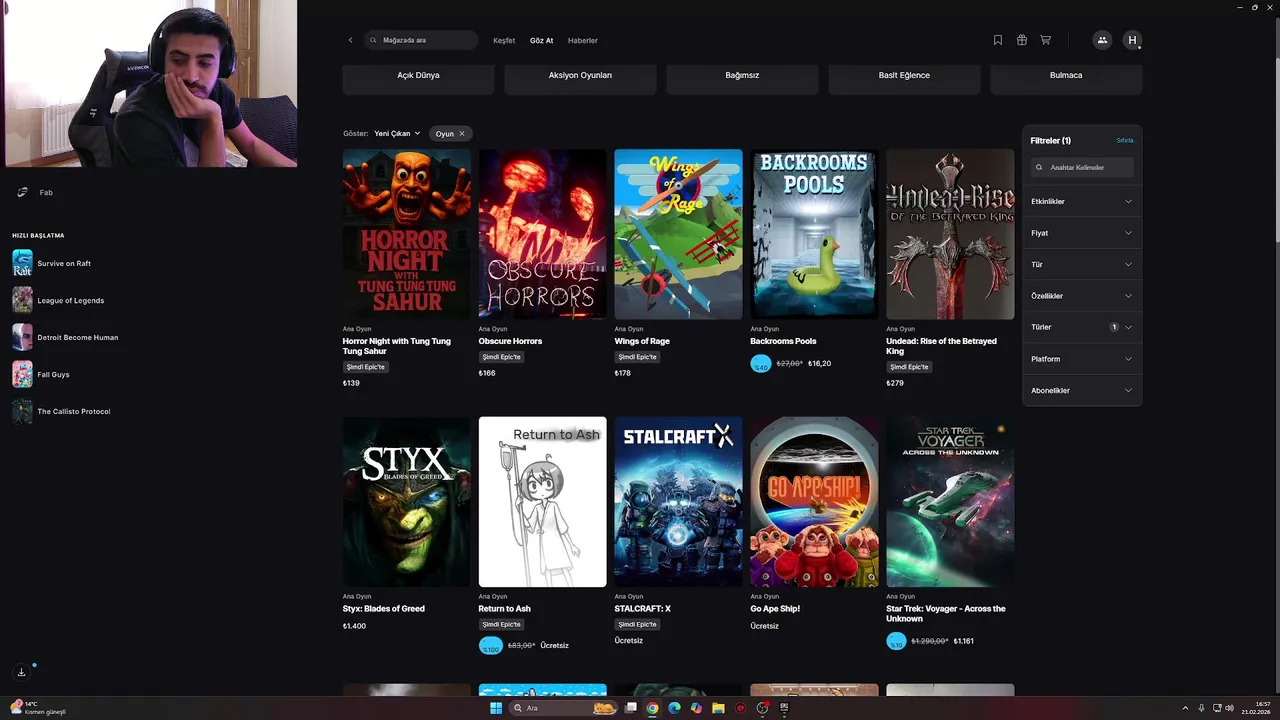Open the STALCRAFT X cover
Image resolution: width=1280 pixels, height=720 pixels.
(678, 502)
